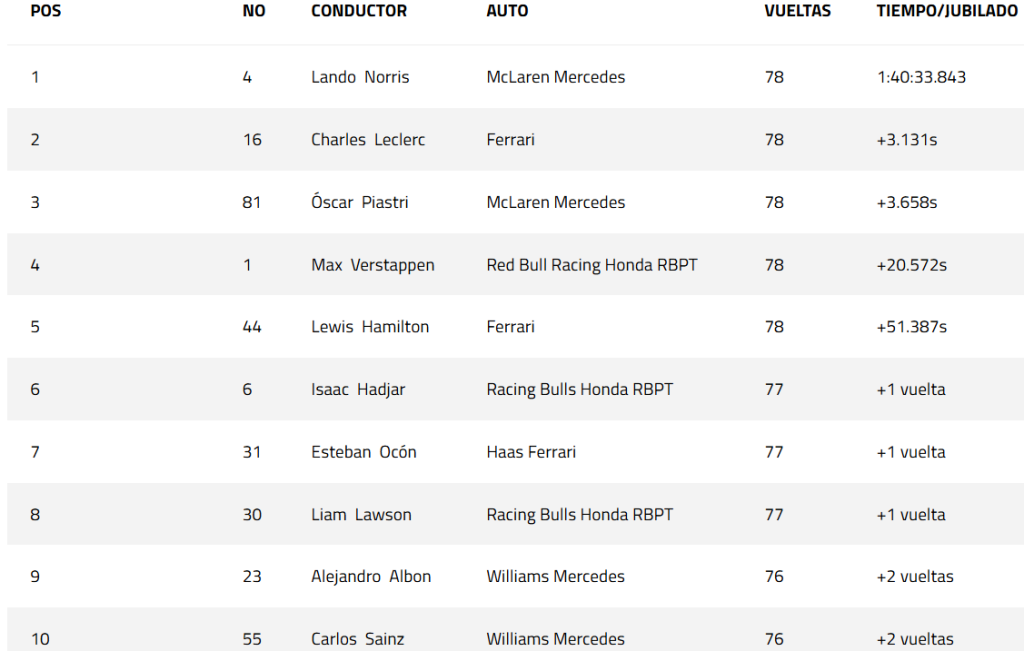Click the +3.131s gap for Leclerc
Screen dimensions: 1024x651
coord(907,140)
